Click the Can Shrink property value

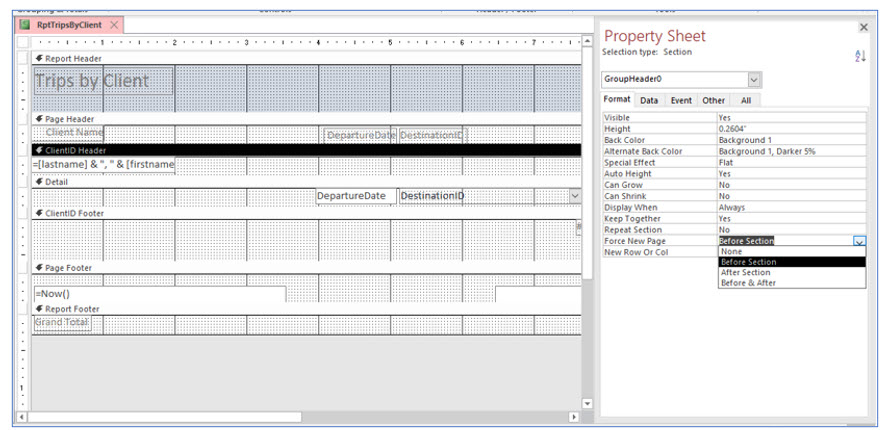point(792,196)
